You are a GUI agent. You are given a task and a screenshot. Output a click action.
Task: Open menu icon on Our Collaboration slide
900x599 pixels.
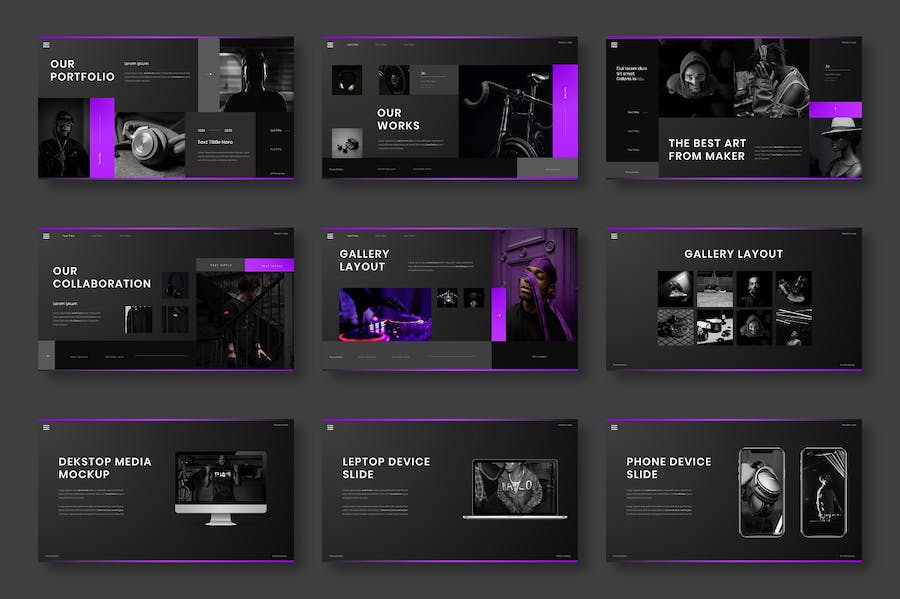46,236
